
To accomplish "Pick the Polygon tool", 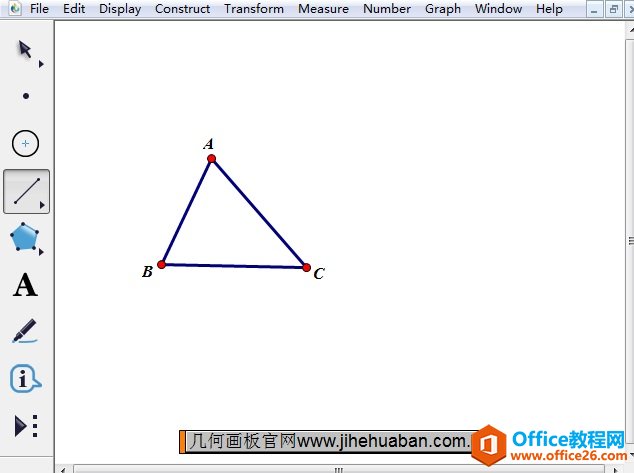I will (x=24, y=237).
